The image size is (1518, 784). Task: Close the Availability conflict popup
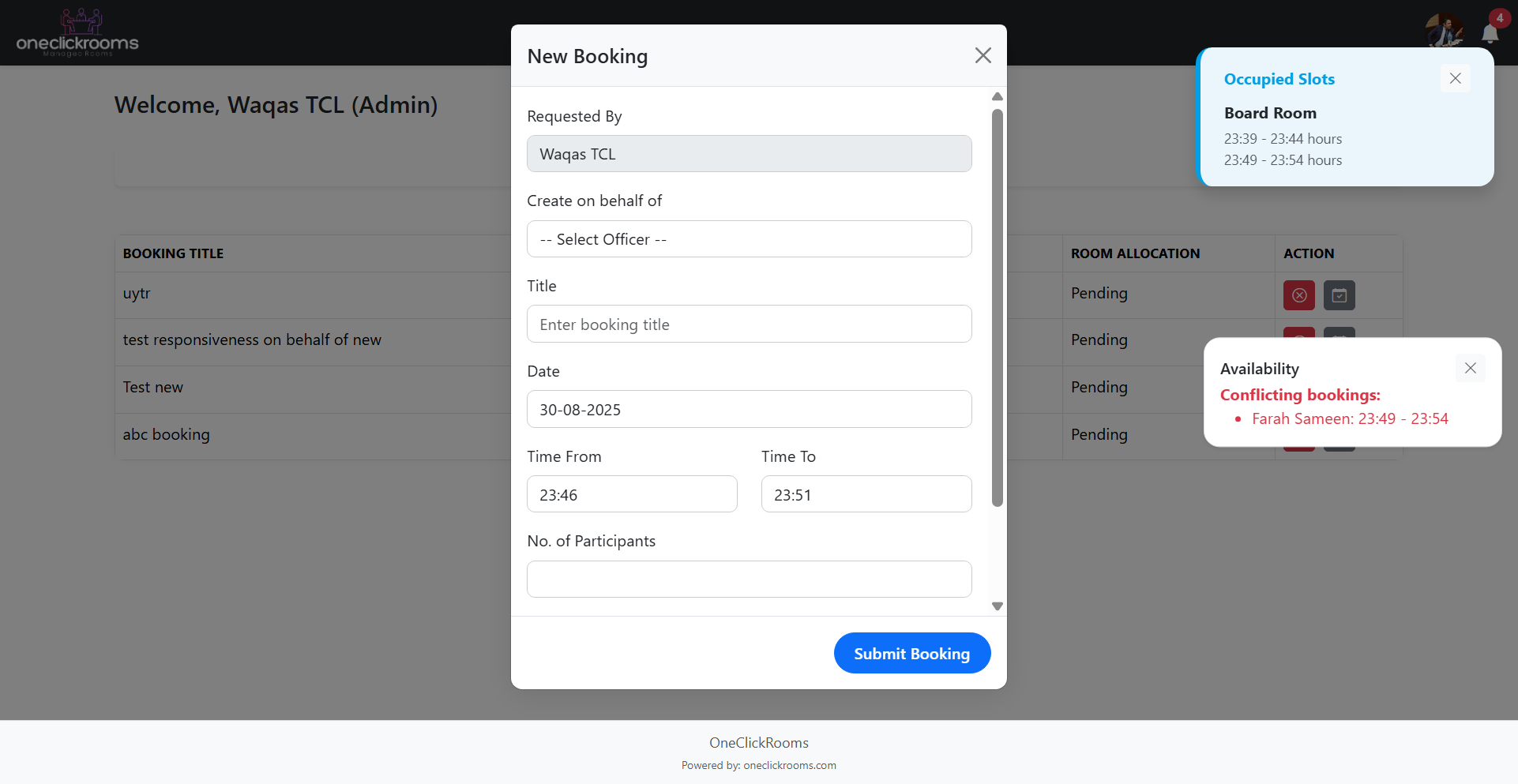[1470, 368]
